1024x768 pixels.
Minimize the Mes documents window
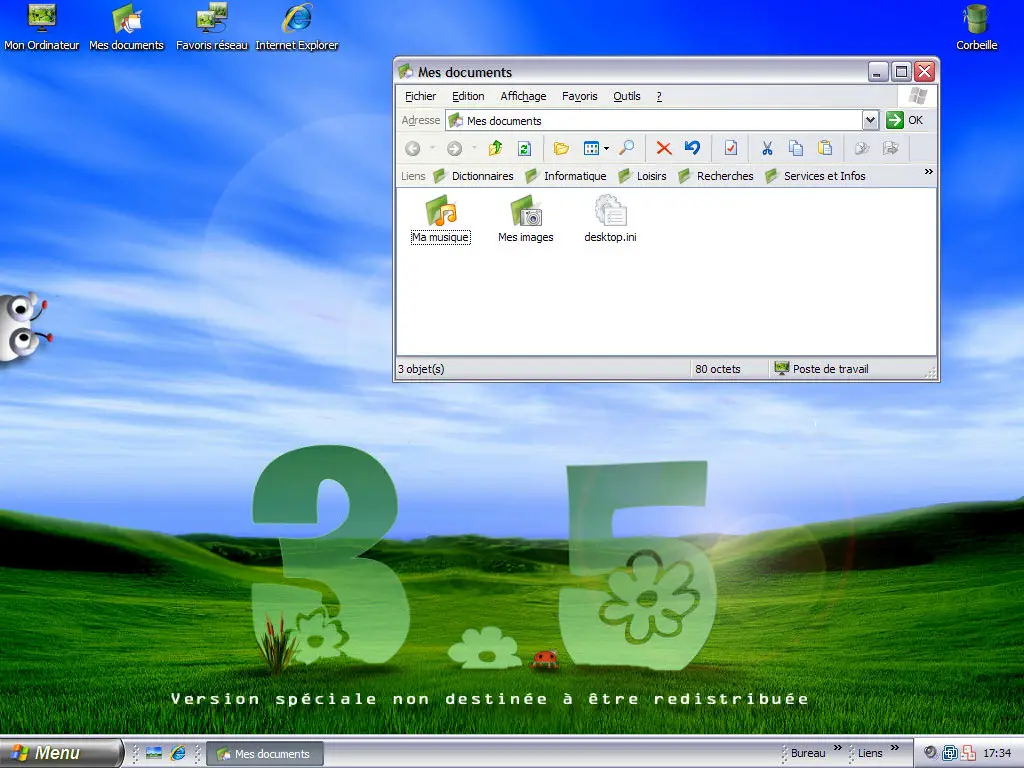tap(878, 71)
